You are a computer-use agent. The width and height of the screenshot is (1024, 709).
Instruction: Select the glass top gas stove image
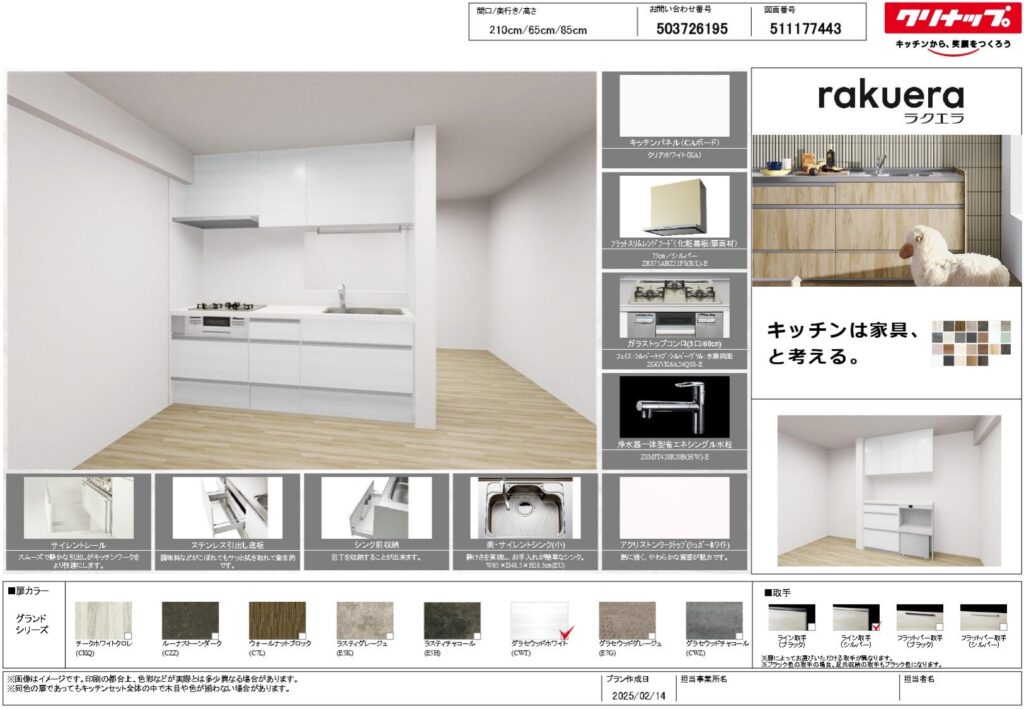(x=673, y=308)
